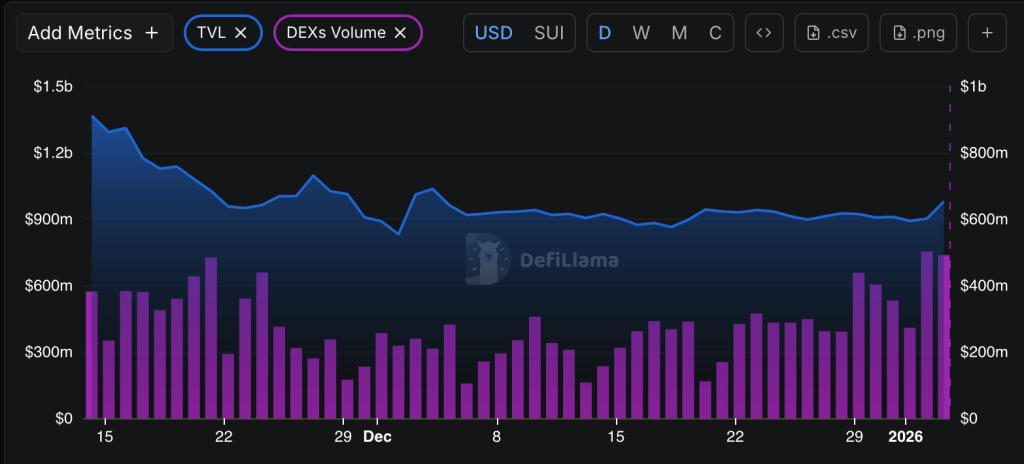Remove the TVL metric with its X

click(240, 33)
